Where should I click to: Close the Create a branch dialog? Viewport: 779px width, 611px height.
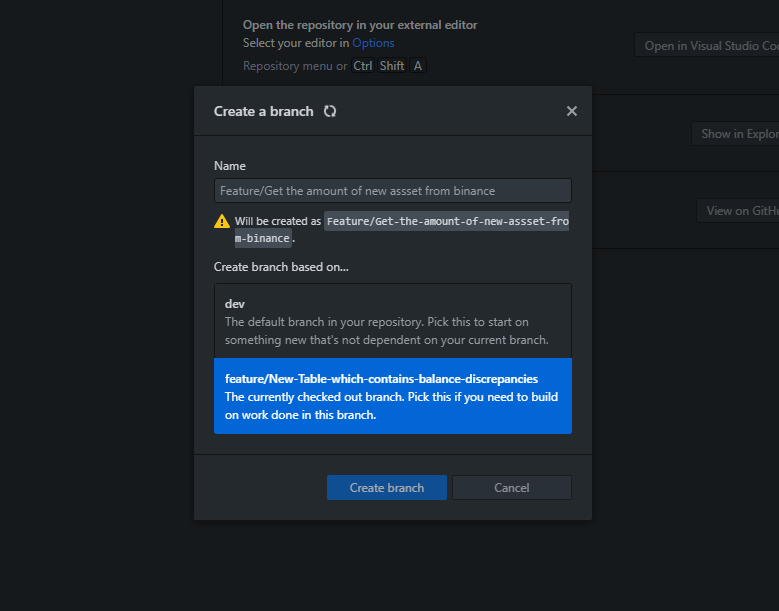[571, 111]
